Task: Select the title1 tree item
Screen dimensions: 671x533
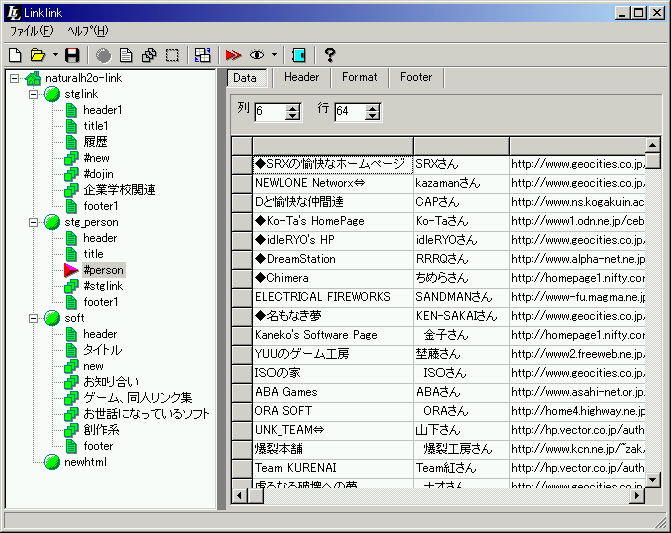Action: click(96, 126)
